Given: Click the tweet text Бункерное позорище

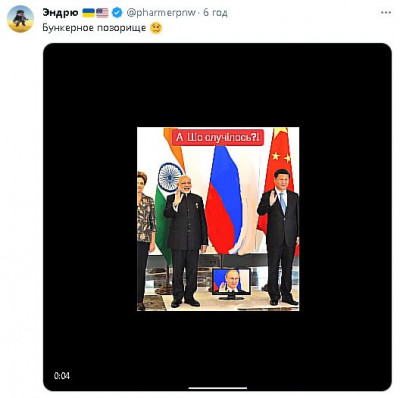Looking at the screenshot, I should 94,28.
